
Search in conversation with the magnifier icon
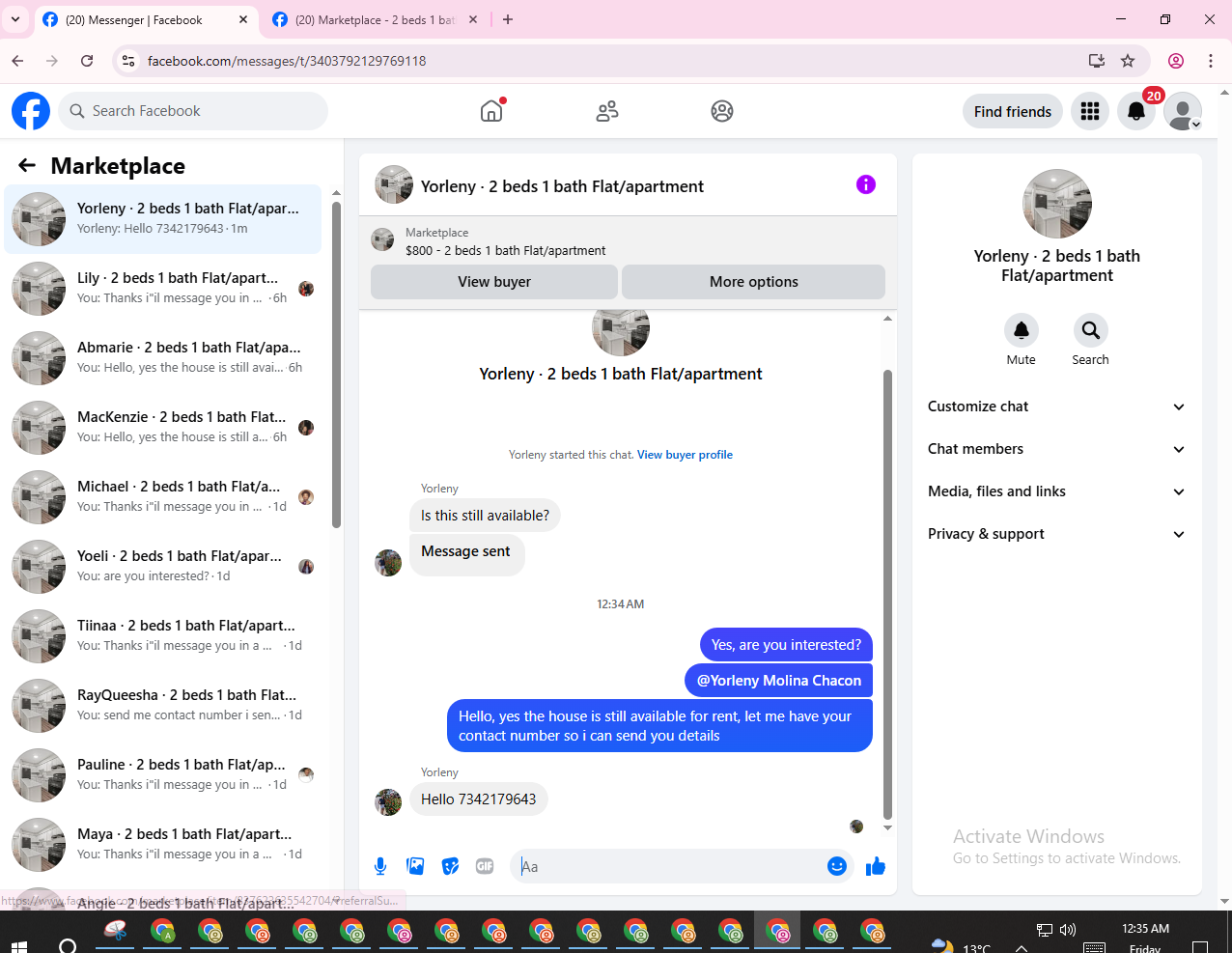pyautogui.click(x=1090, y=330)
